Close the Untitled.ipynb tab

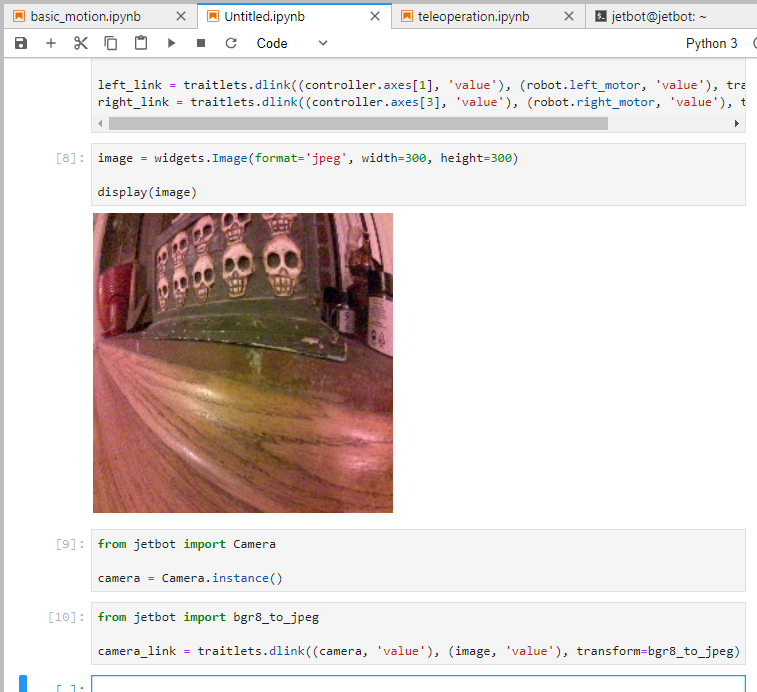click(x=375, y=17)
